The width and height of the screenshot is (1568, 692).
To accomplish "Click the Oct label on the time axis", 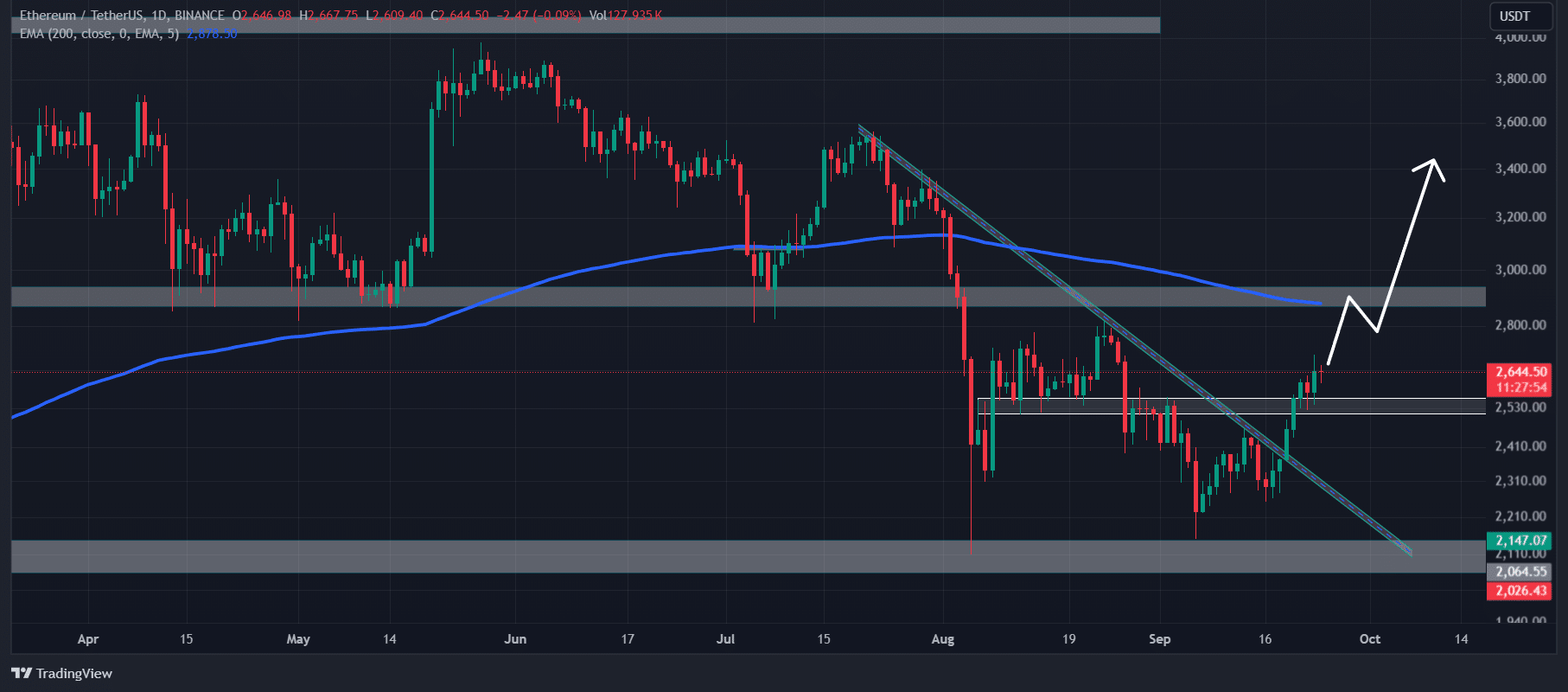I will pyautogui.click(x=1370, y=639).
